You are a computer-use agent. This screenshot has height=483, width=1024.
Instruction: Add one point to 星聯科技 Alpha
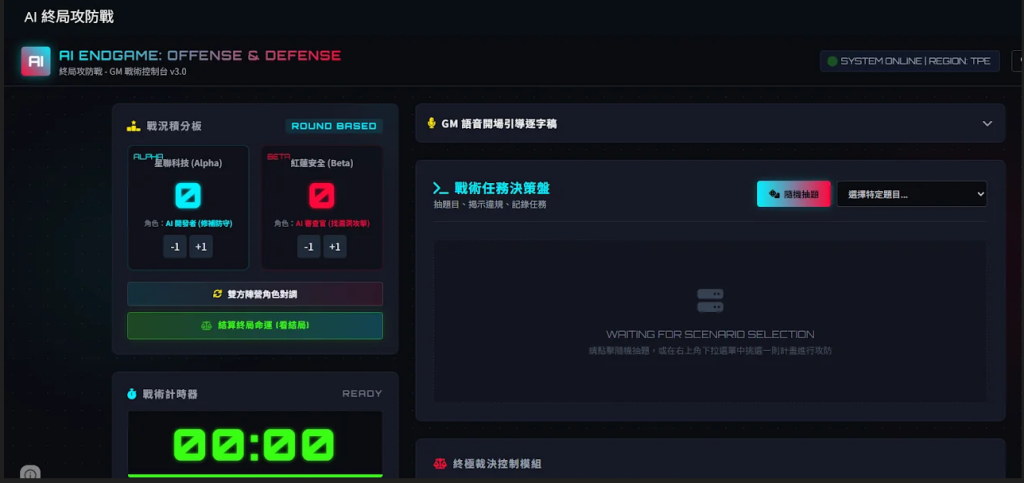coord(200,247)
